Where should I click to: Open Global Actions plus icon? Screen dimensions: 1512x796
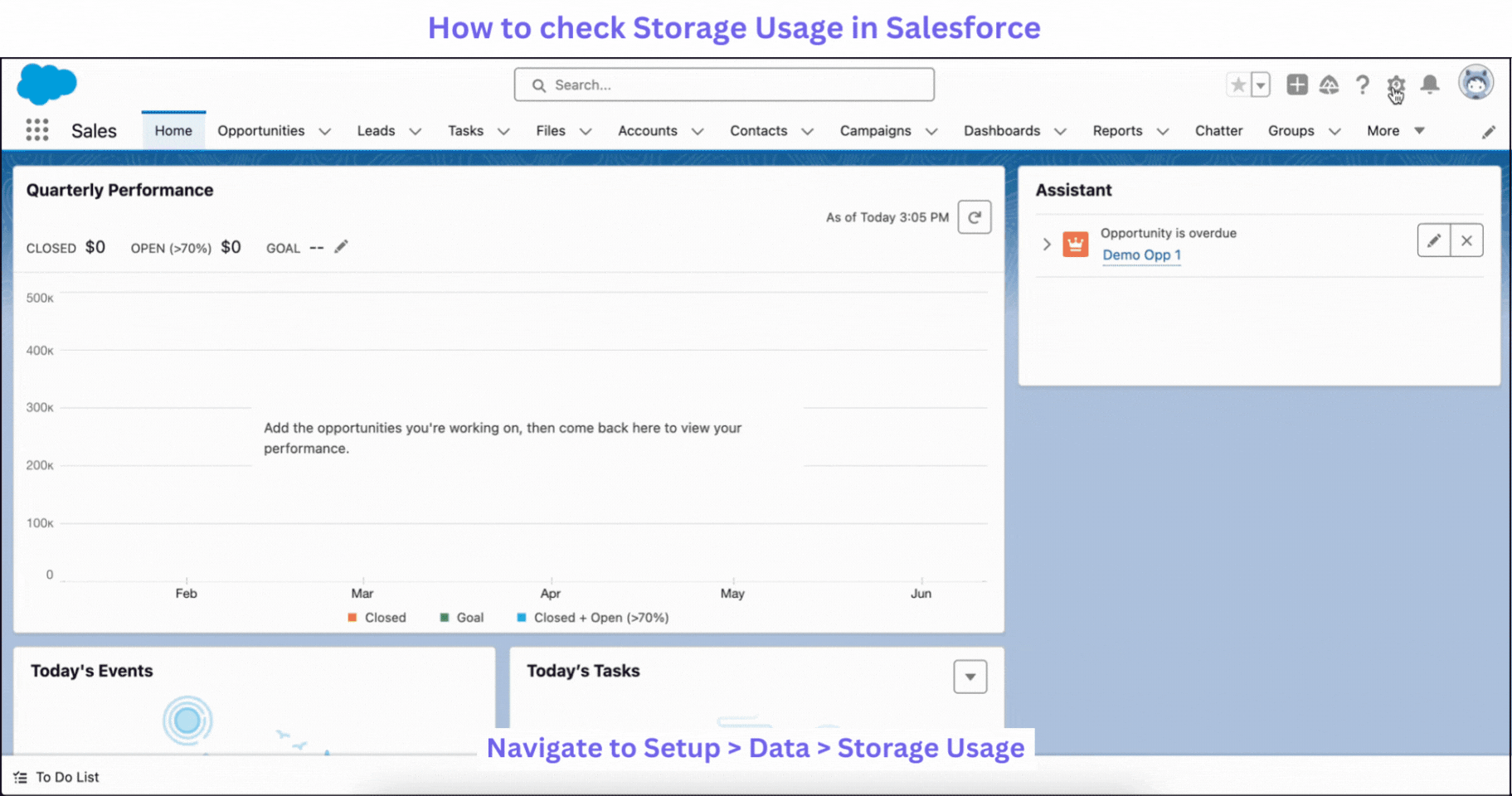click(1297, 85)
